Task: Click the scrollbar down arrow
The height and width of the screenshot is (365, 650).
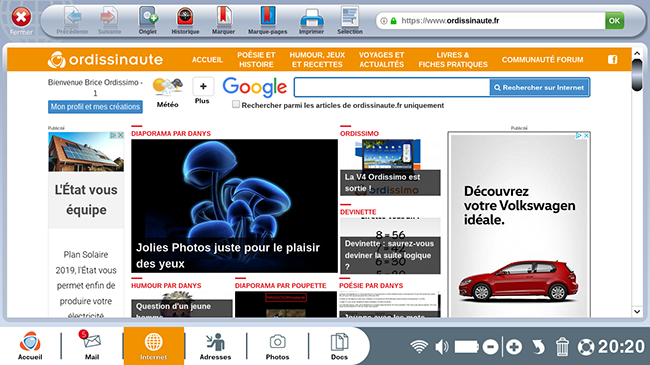Action: [637, 311]
